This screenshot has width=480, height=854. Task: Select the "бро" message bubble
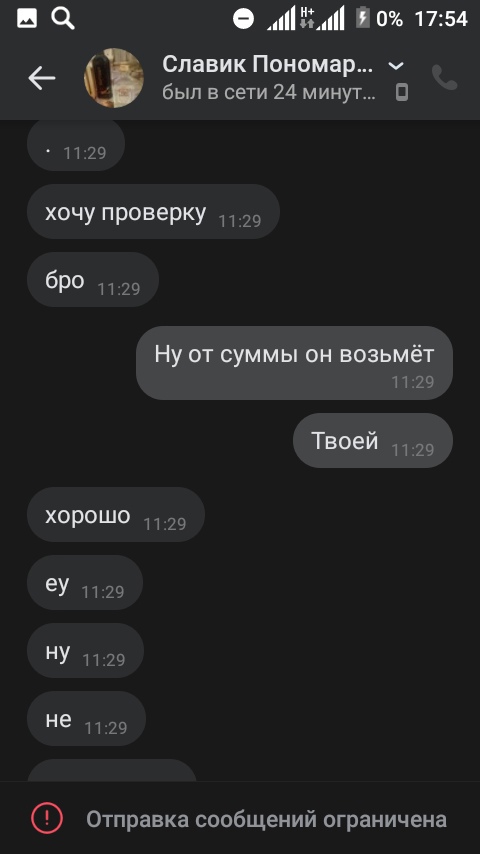click(93, 279)
